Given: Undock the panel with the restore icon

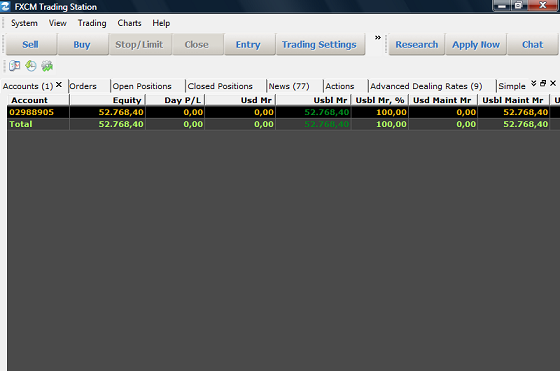Looking at the screenshot, I should coord(543,83).
